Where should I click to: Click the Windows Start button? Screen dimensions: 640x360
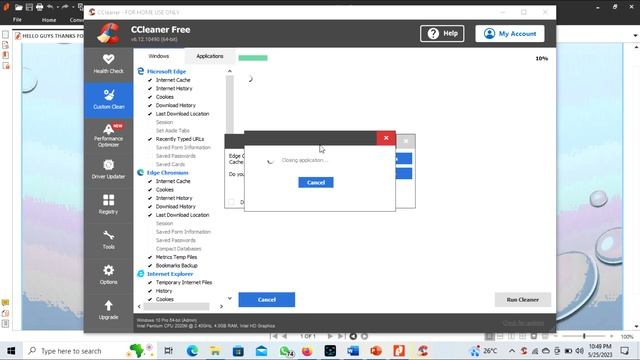[x=11, y=351]
